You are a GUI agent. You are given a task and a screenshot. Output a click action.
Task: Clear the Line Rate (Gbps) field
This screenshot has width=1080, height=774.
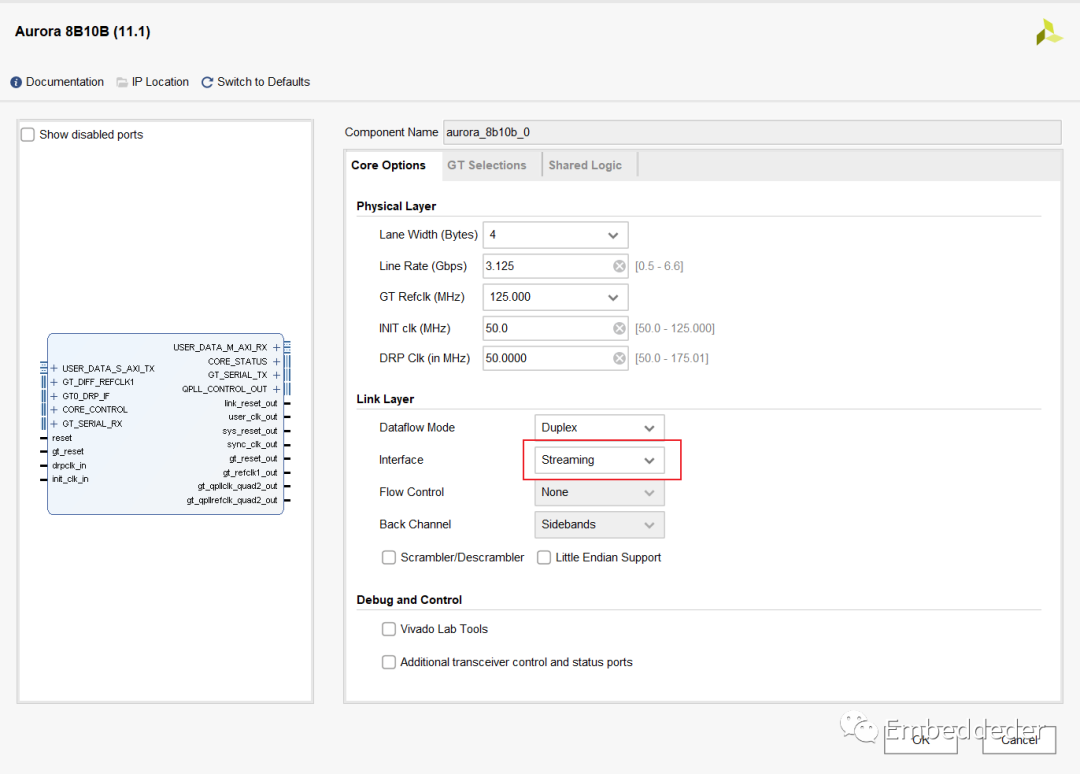(619, 266)
